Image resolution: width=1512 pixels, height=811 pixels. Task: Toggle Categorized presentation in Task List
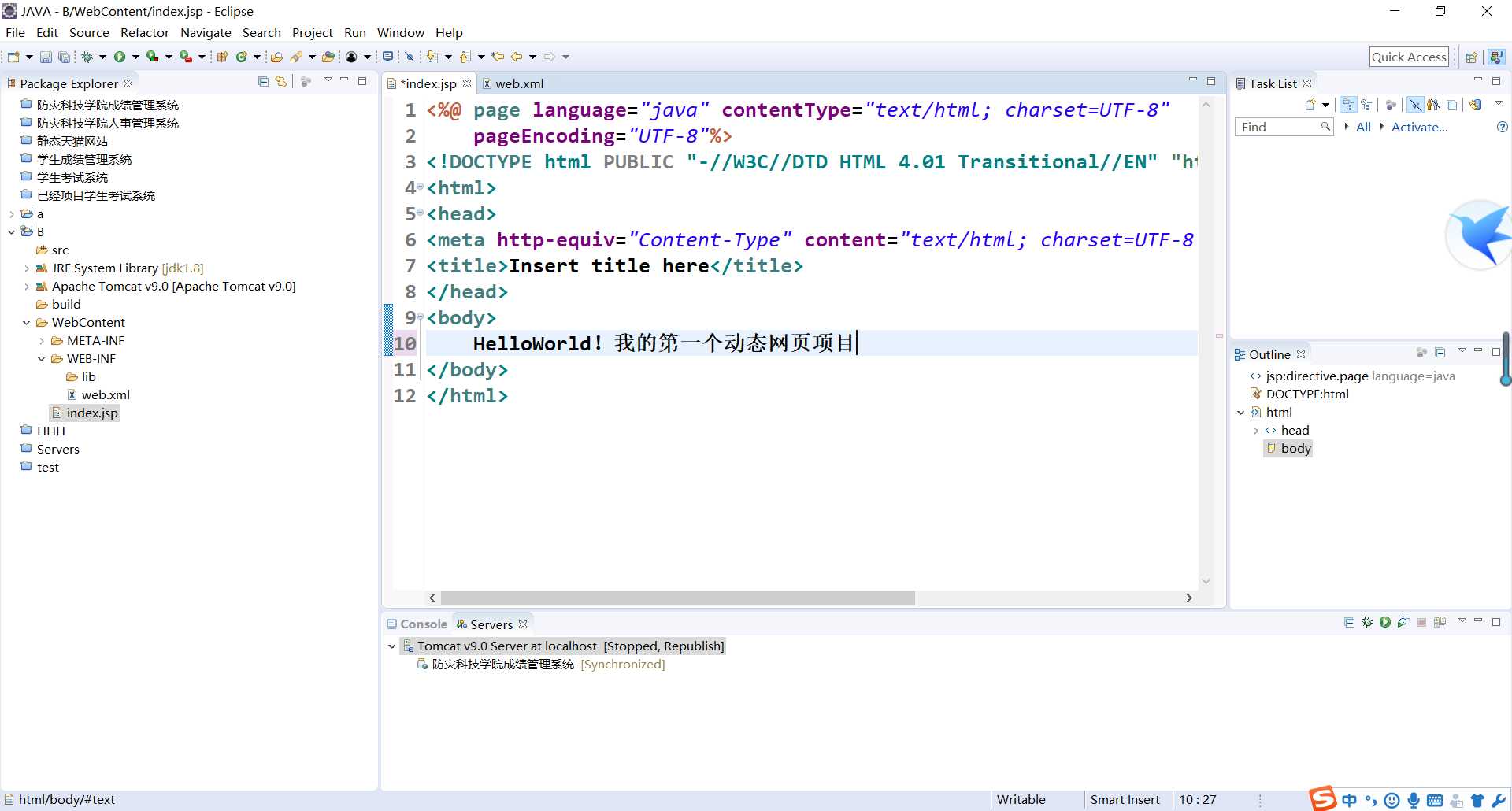[x=1349, y=105]
